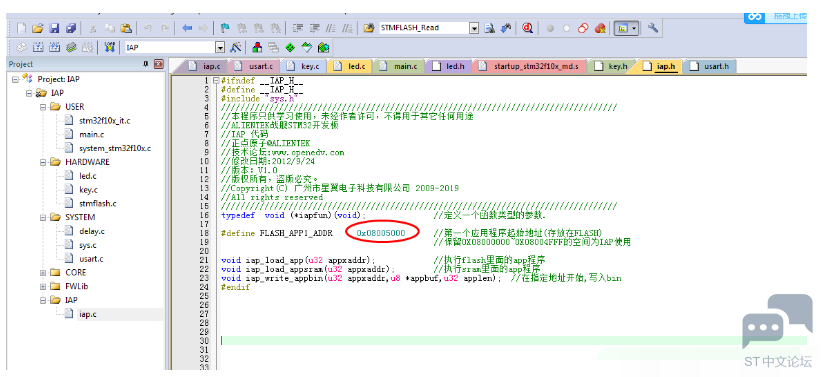Kill all breakpoints icon
Viewport: 821px width, 377px height.
[x=600, y=28]
